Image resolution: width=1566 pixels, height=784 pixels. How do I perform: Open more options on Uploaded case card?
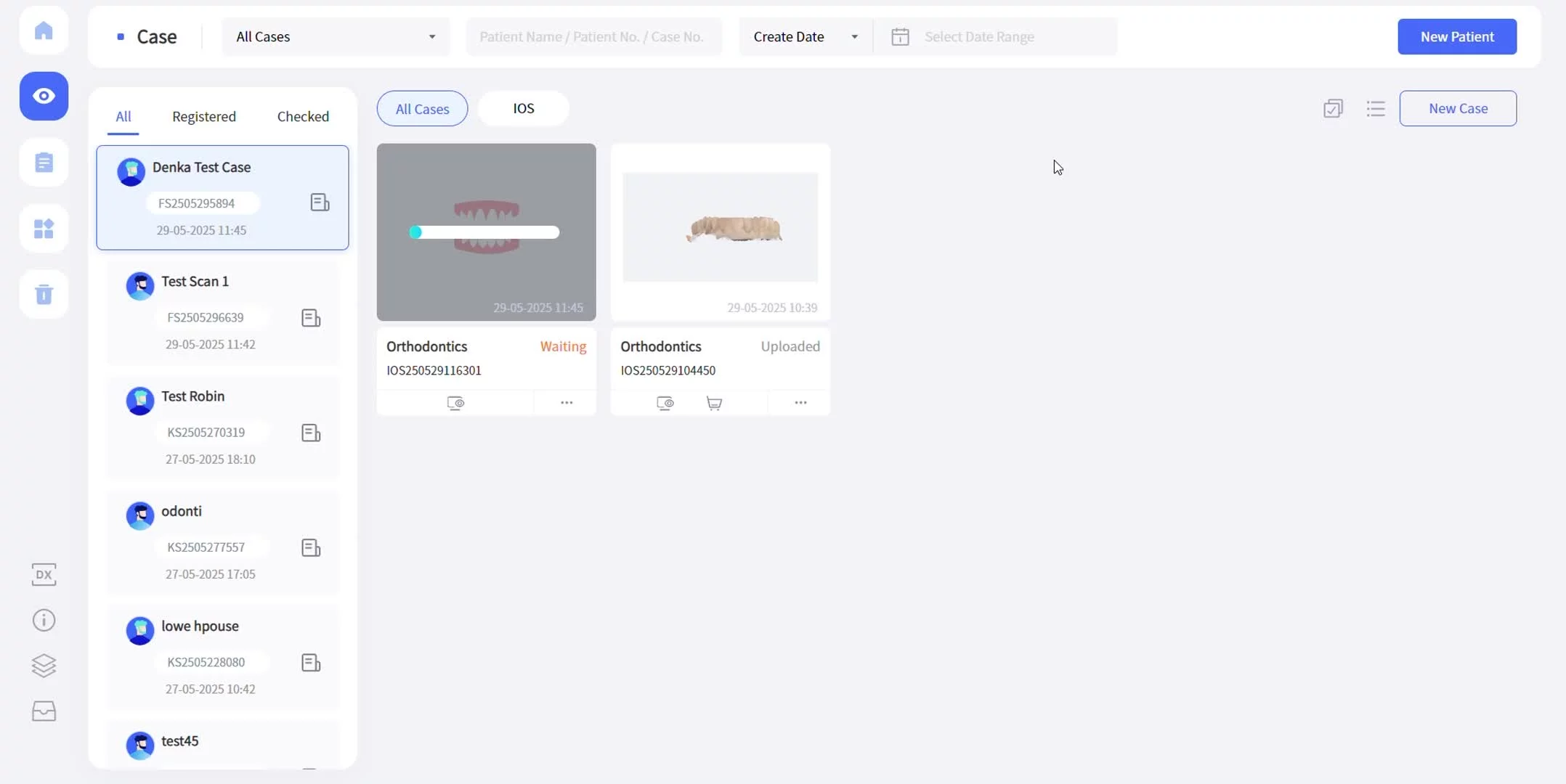point(800,403)
